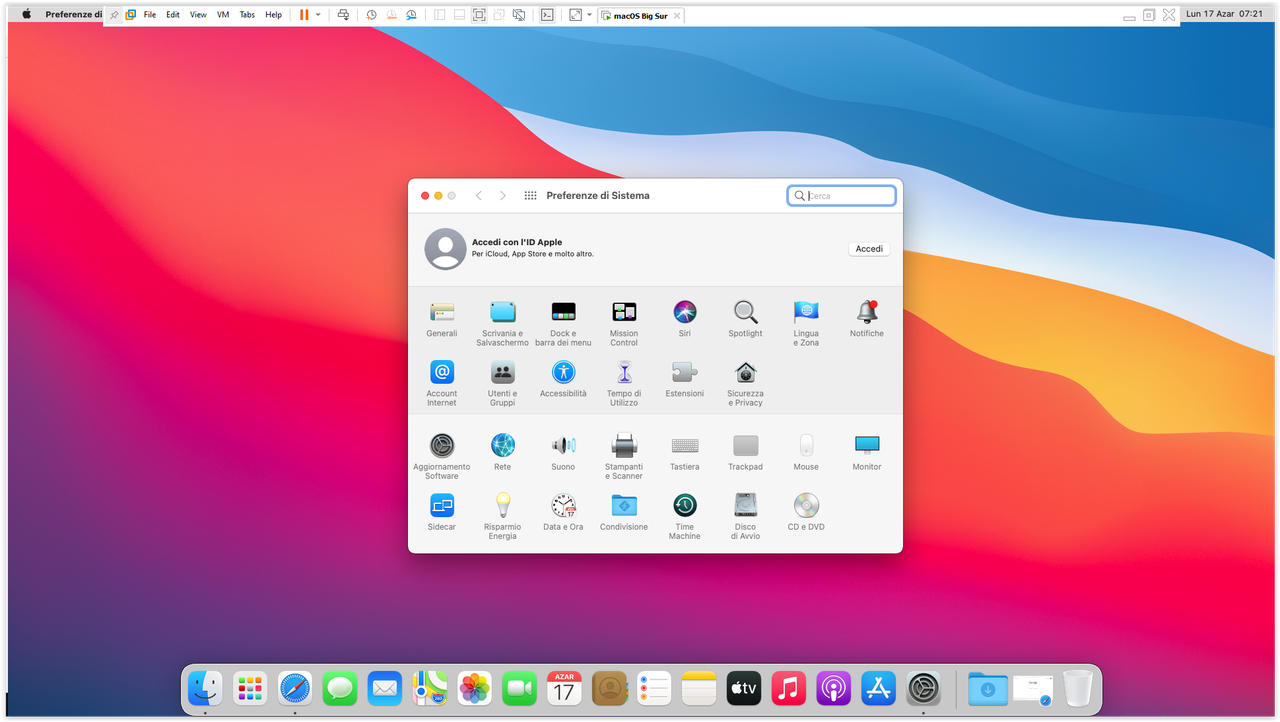Open Tempo di Utilizzo pane
This screenshot has height=722, width=1280.
tap(624, 383)
